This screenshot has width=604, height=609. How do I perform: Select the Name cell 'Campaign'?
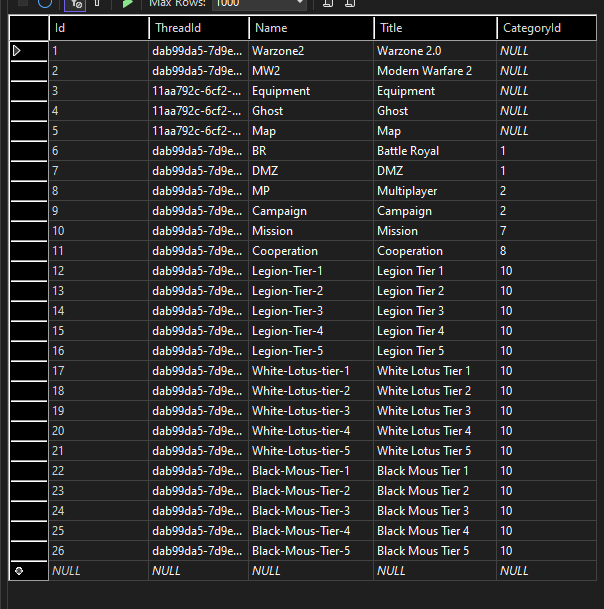(x=311, y=211)
